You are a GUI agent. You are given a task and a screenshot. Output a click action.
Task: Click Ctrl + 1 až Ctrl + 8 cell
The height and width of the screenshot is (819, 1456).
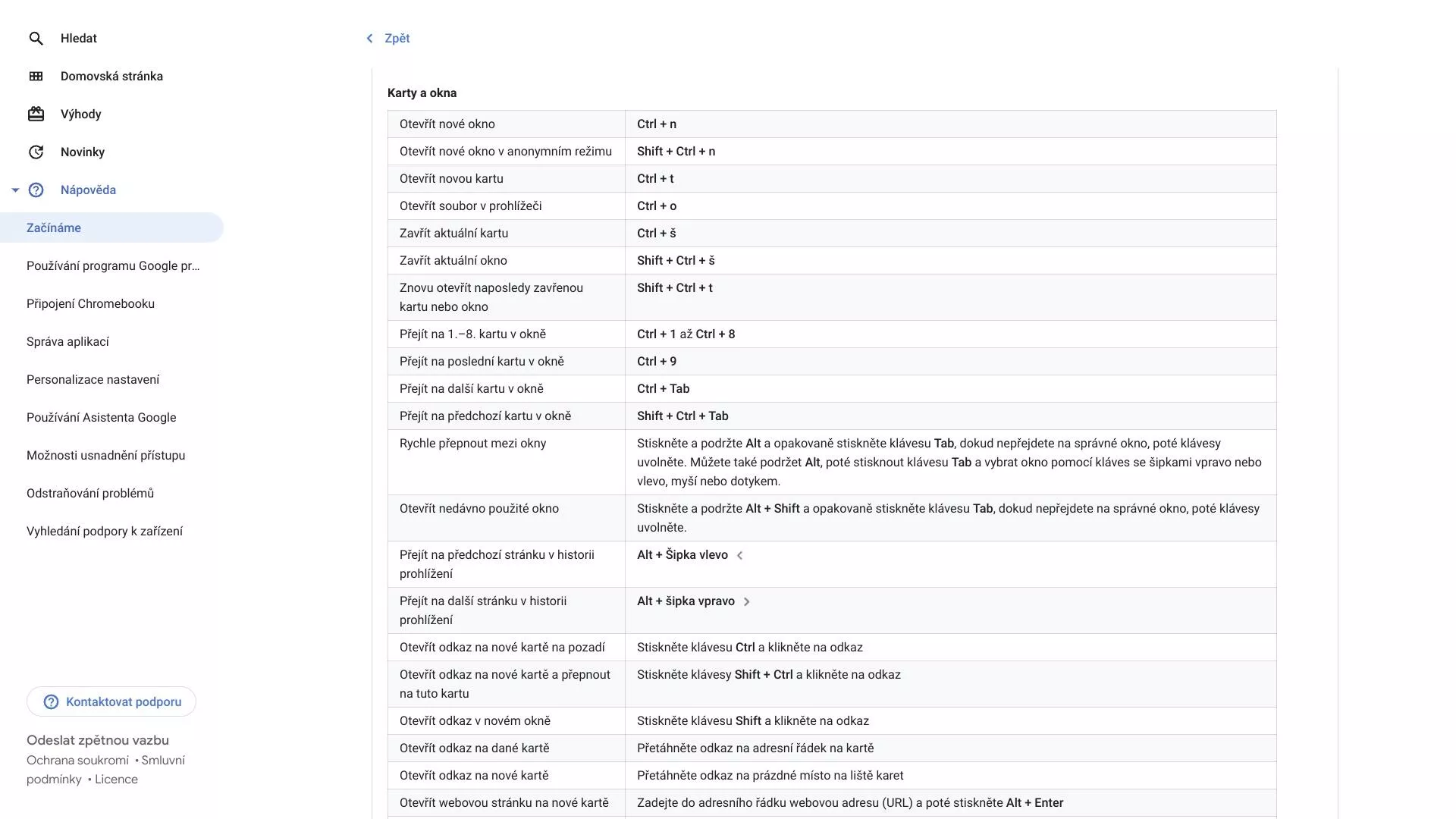coord(951,334)
